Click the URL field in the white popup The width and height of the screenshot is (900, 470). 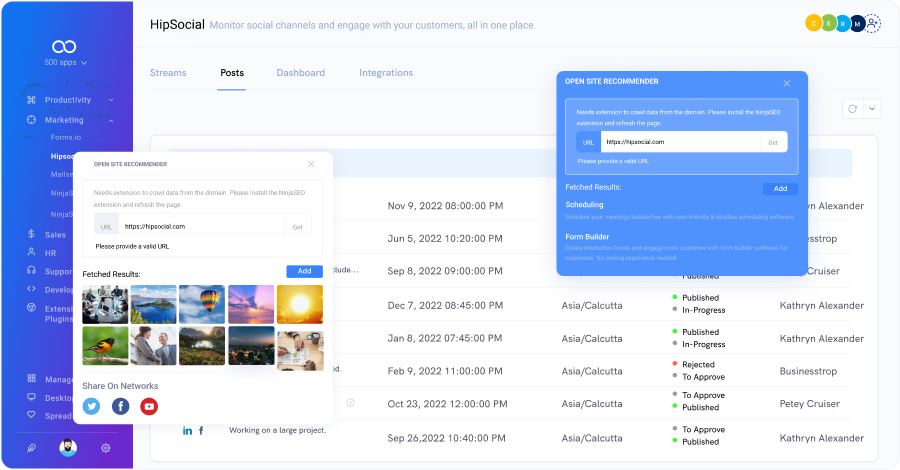(x=200, y=226)
